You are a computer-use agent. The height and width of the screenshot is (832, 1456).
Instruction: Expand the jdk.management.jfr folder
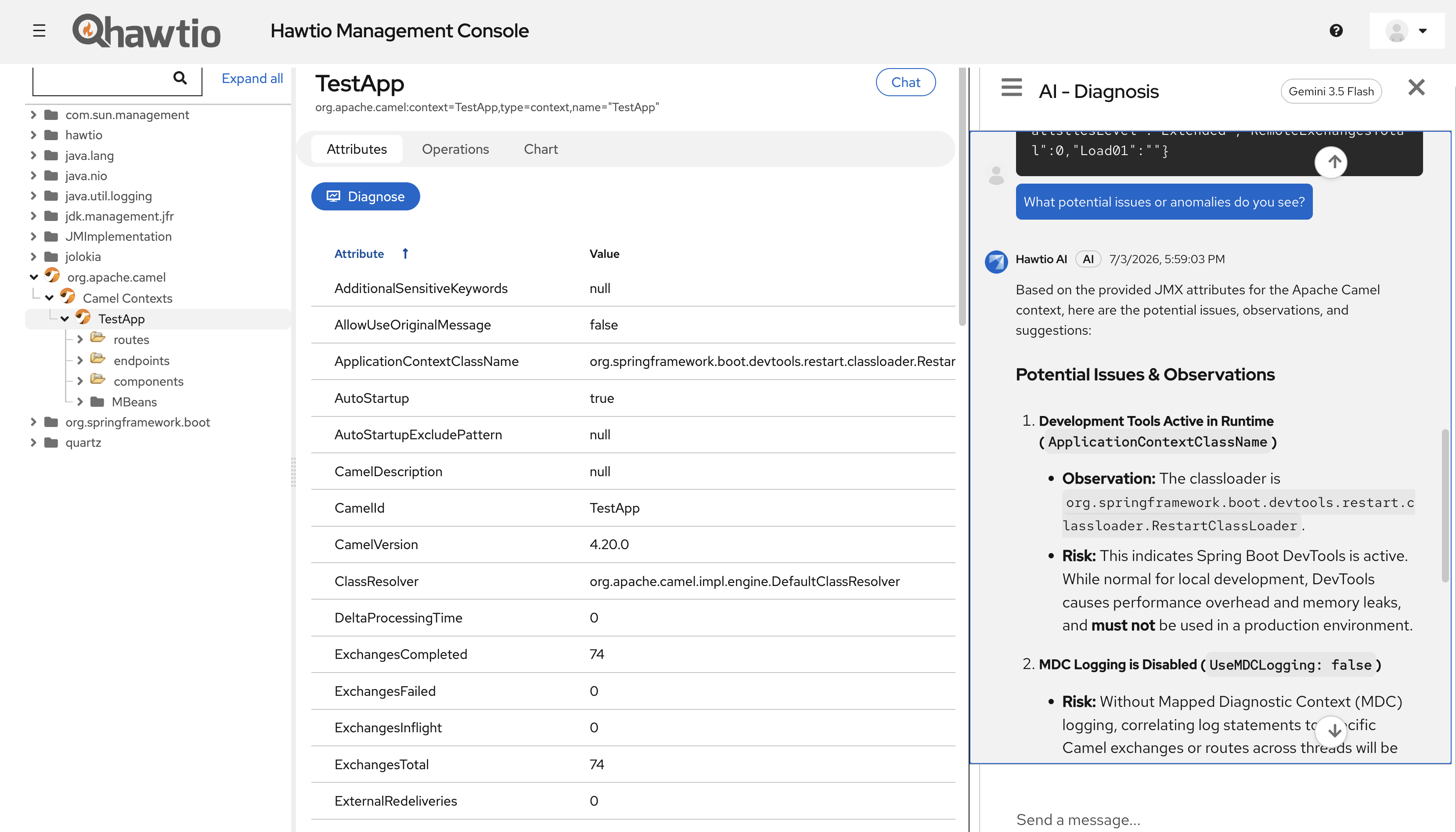tap(33, 216)
